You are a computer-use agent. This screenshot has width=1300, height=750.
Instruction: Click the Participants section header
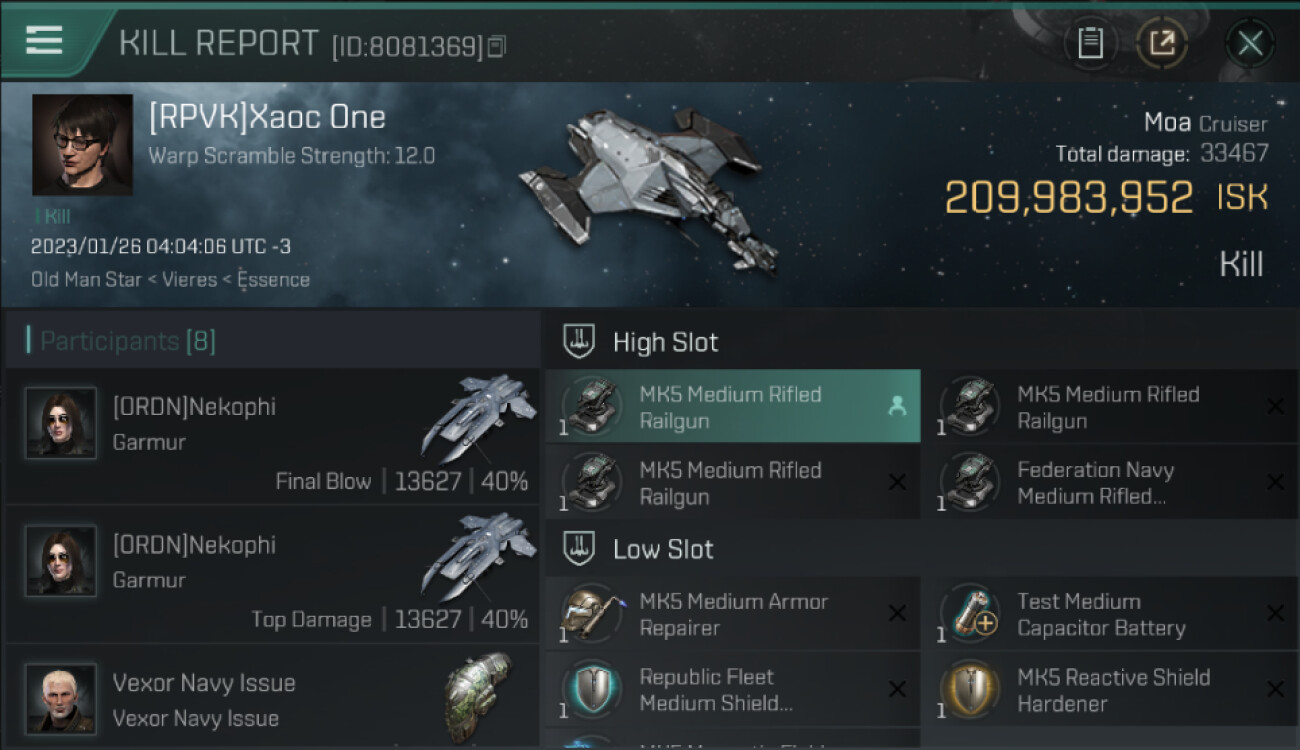pos(127,341)
